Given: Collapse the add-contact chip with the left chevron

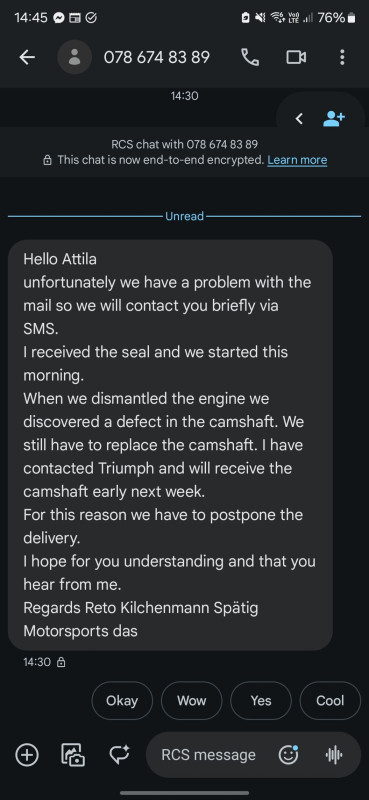Looking at the screenshot, I should tap(300, 119).
